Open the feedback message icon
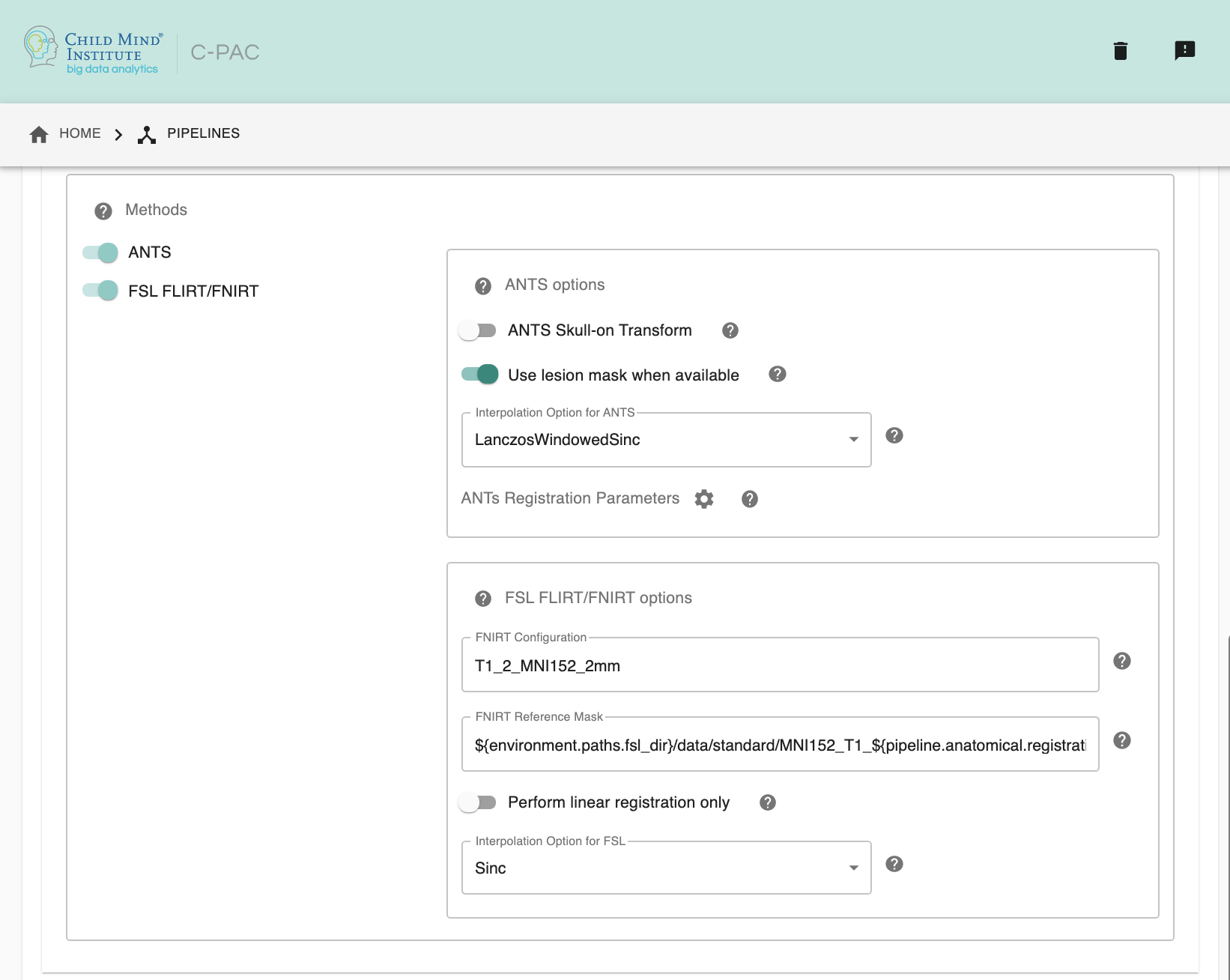 point(1184,51)
